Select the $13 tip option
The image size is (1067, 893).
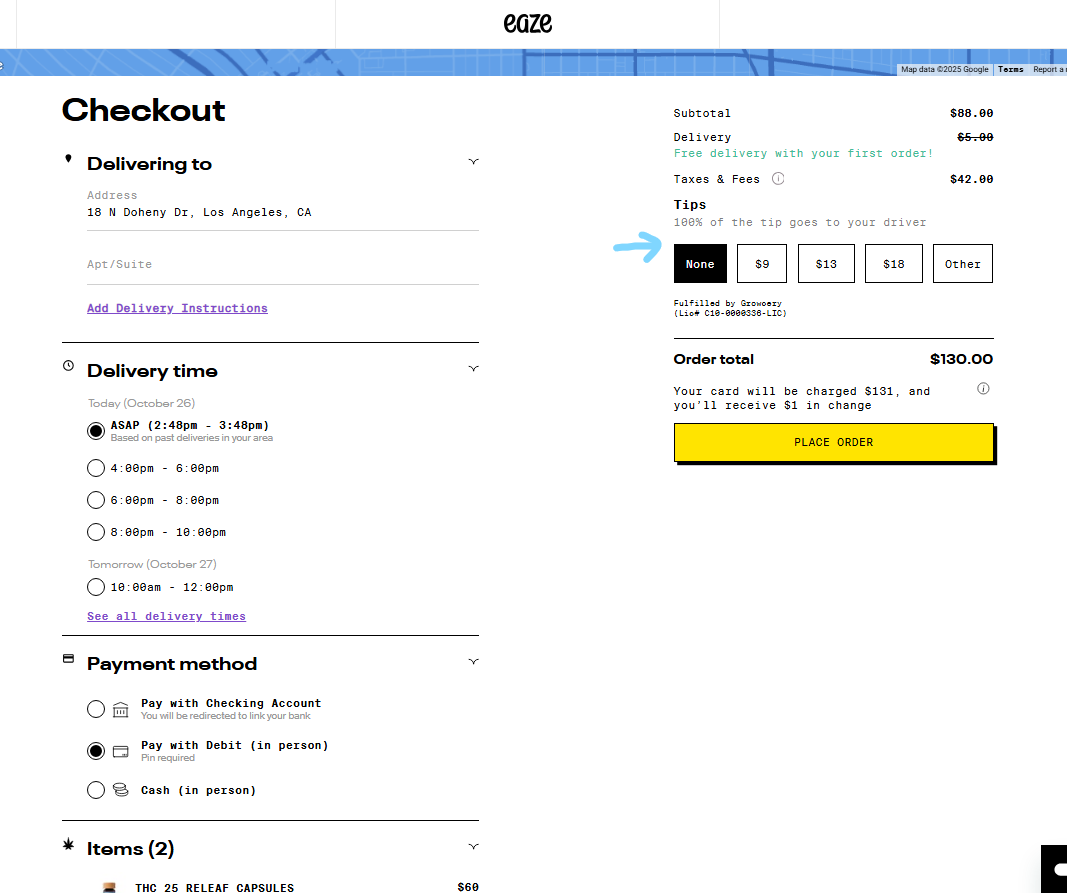coord(826,264)
